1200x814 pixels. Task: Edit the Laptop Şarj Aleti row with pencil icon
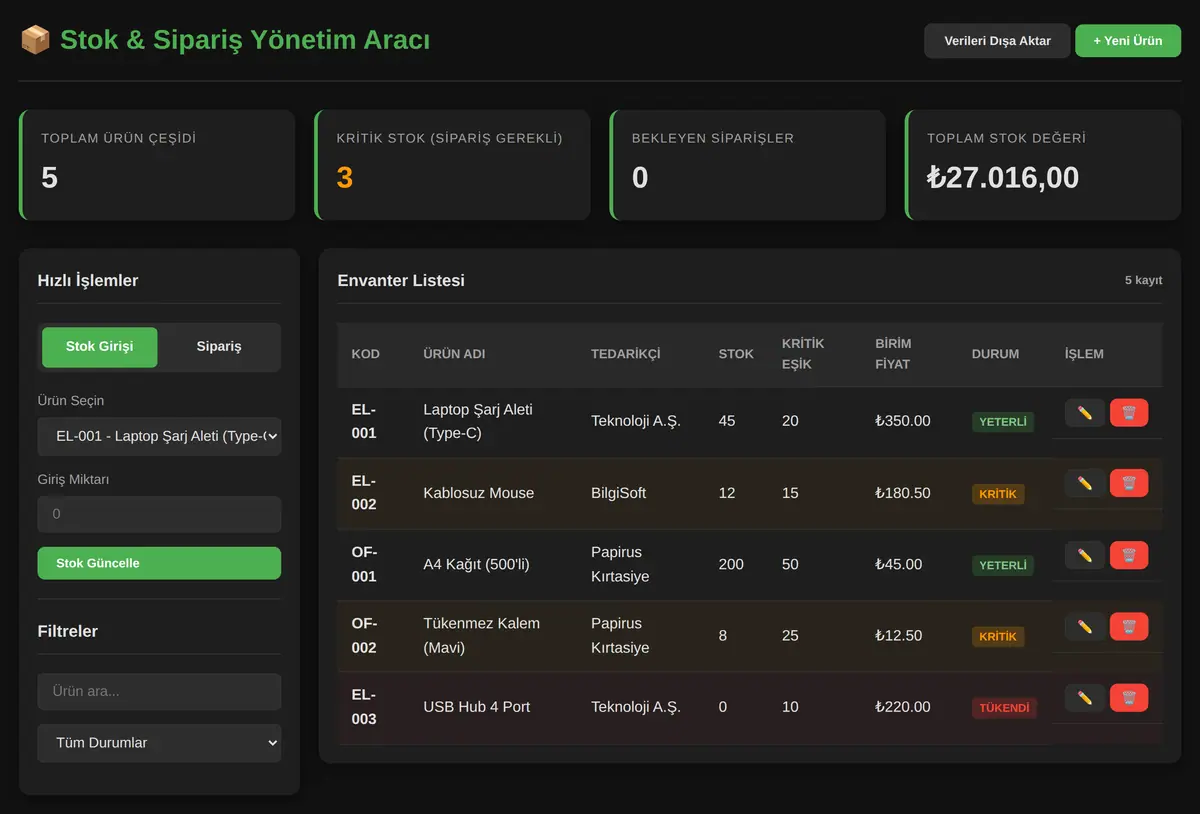(x=1085, y=413)
